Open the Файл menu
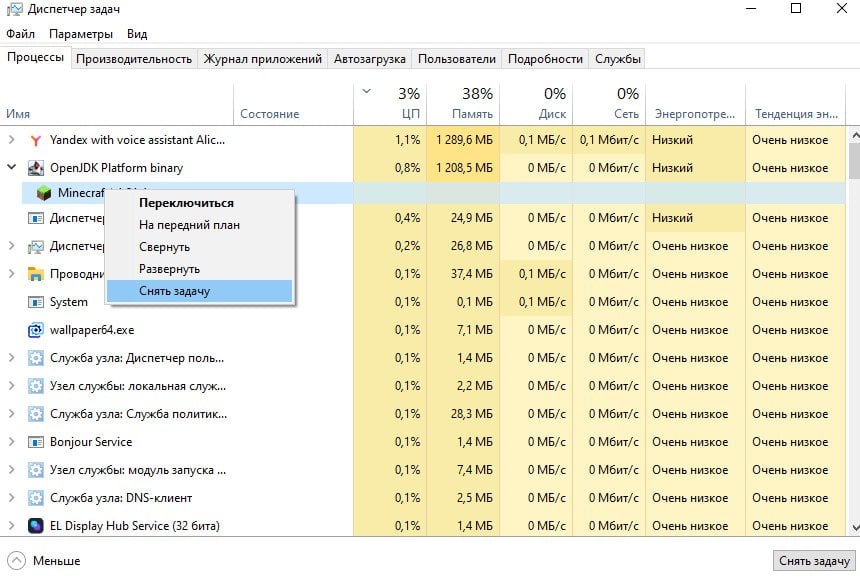This screenshot has height=578, width=860. point(20,34)
